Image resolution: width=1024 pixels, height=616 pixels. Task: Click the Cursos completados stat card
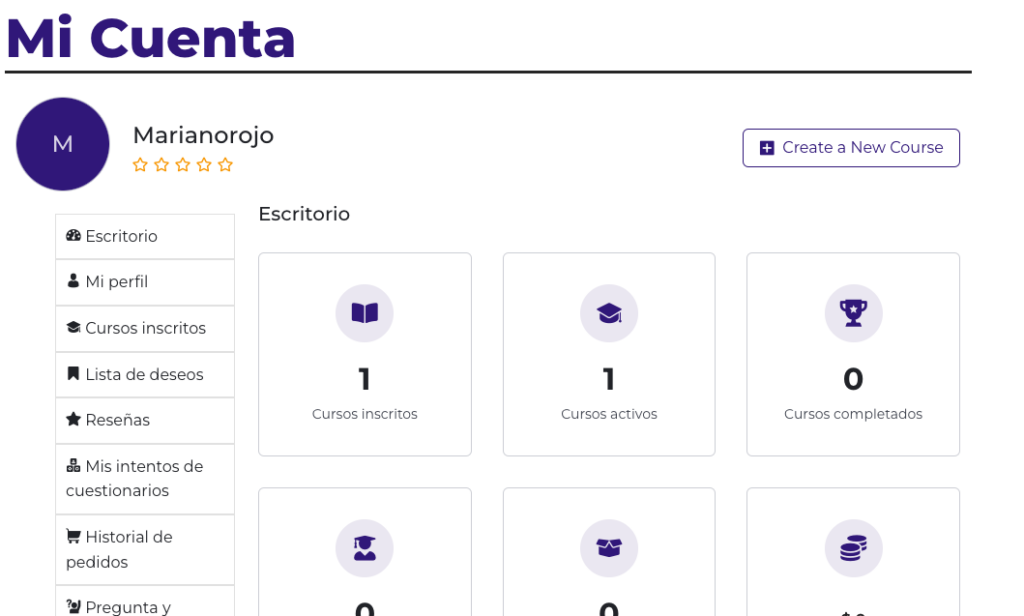tap(853, 354)
